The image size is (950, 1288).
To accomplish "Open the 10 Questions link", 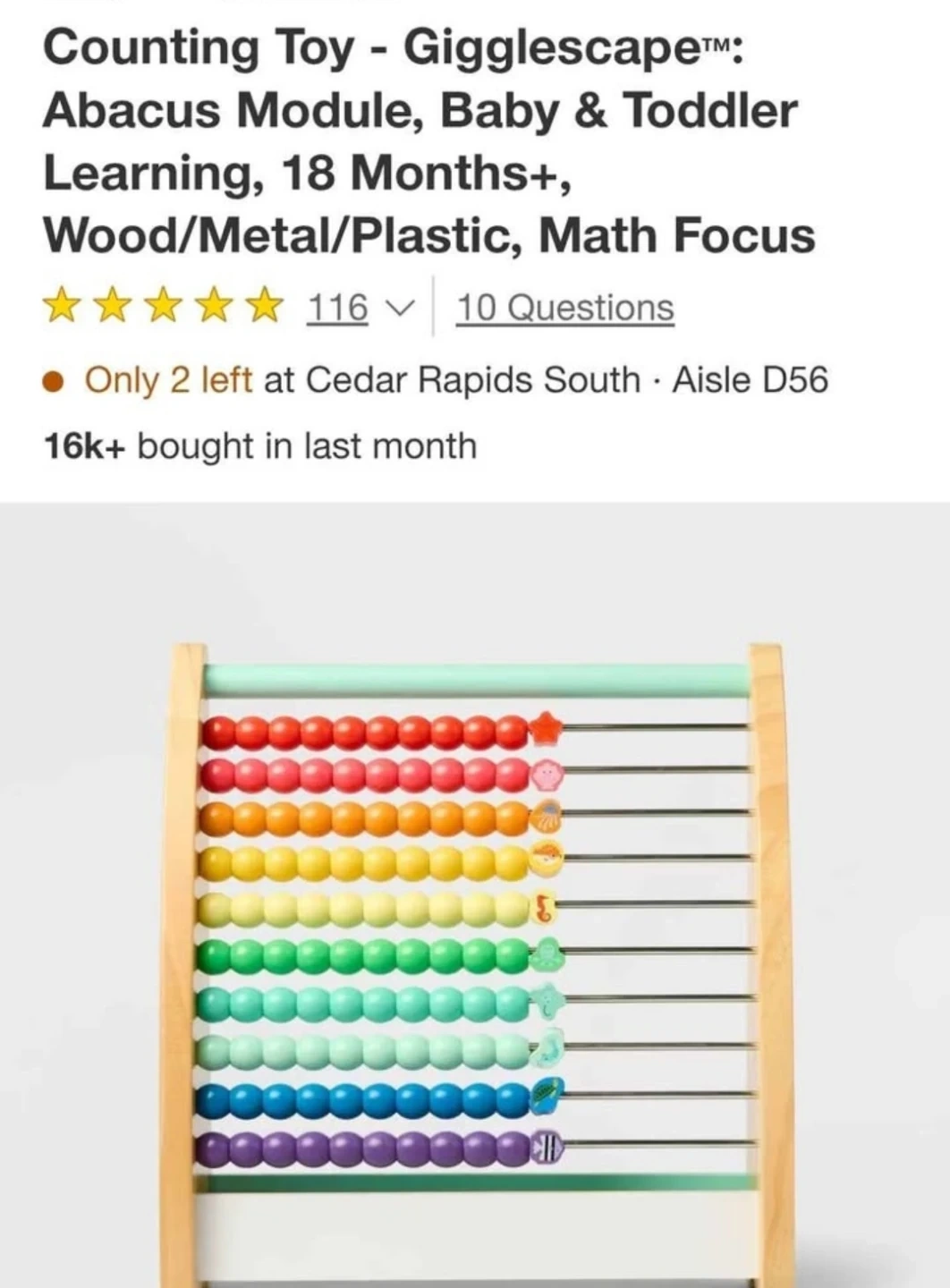I will pos(564,308).
